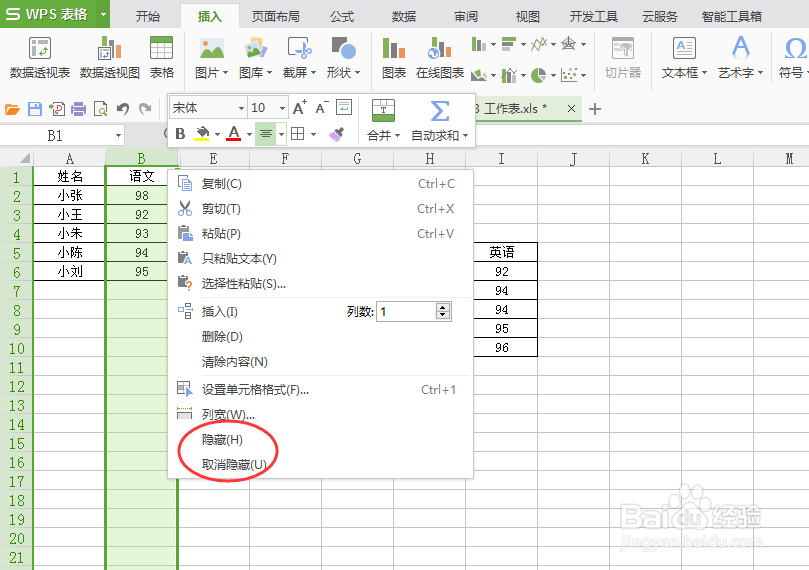The height and width of the screenshot is (570, 809).
Task: Decrease font size with A- icon
Action: click(x=322, y=107)
